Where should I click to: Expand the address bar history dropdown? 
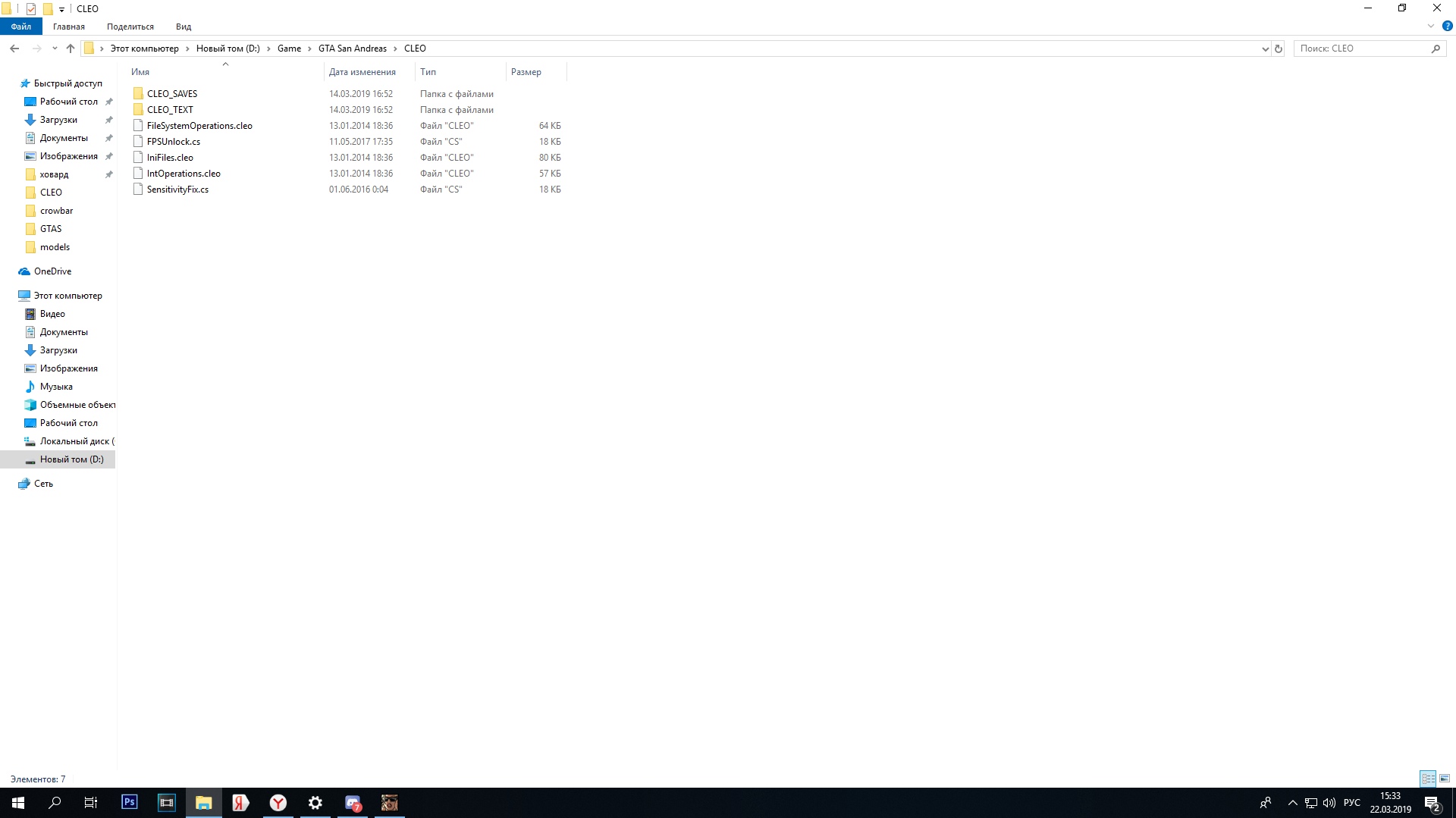[x=1265, y=49]
